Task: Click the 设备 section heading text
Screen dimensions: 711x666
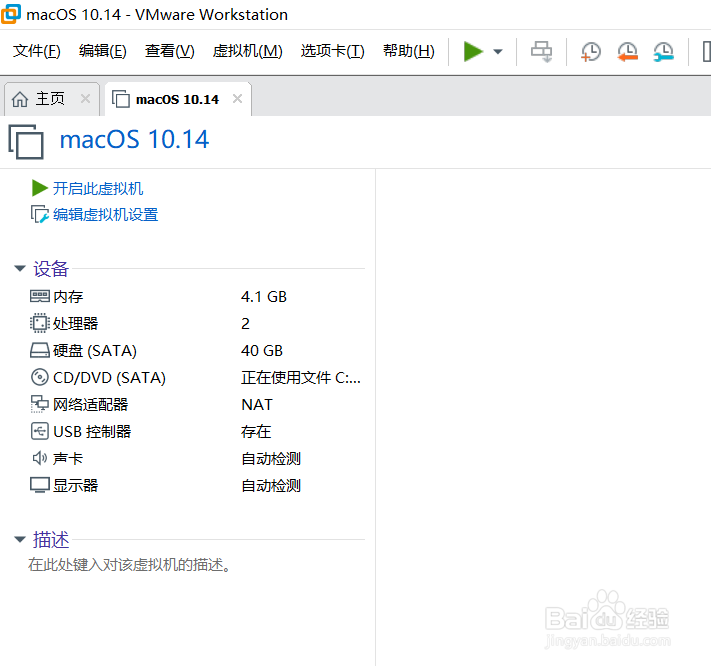Action: tap(51, 268)
